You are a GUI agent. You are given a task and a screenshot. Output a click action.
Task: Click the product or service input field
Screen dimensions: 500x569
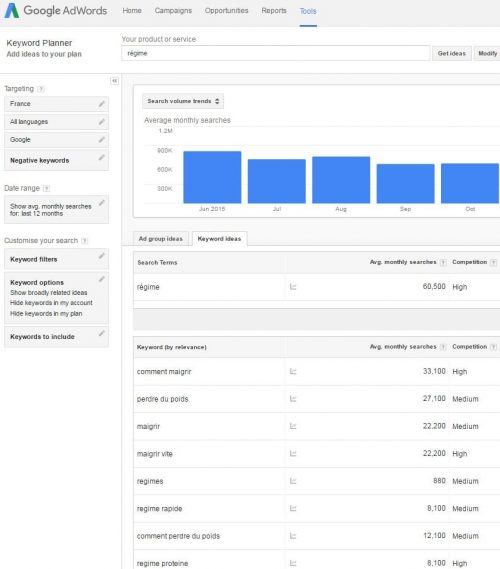pos(276,53)
